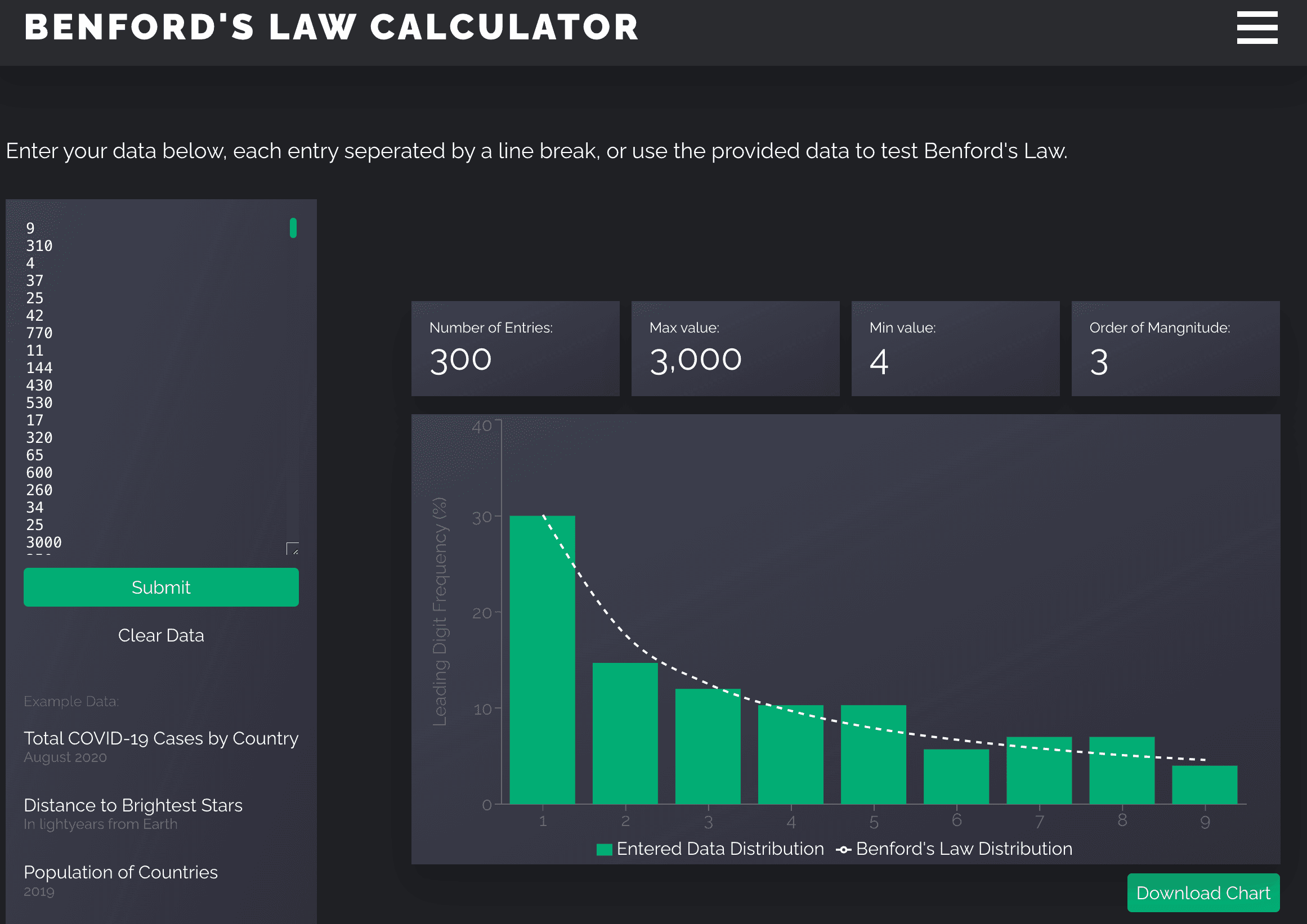This screenshot has width=1307, height=924.
Task: Click the entry 600 in the textarea
Action: (39, 472)
